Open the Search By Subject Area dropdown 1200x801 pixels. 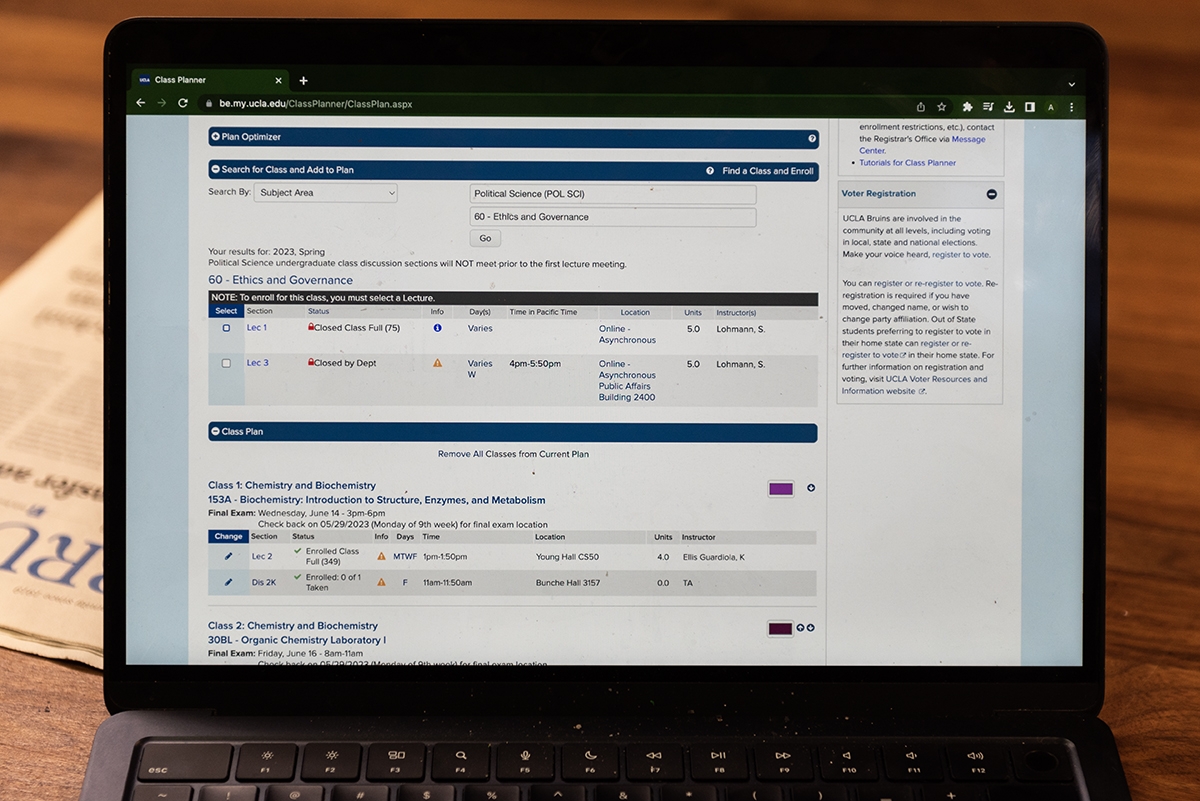click(325, 193)
